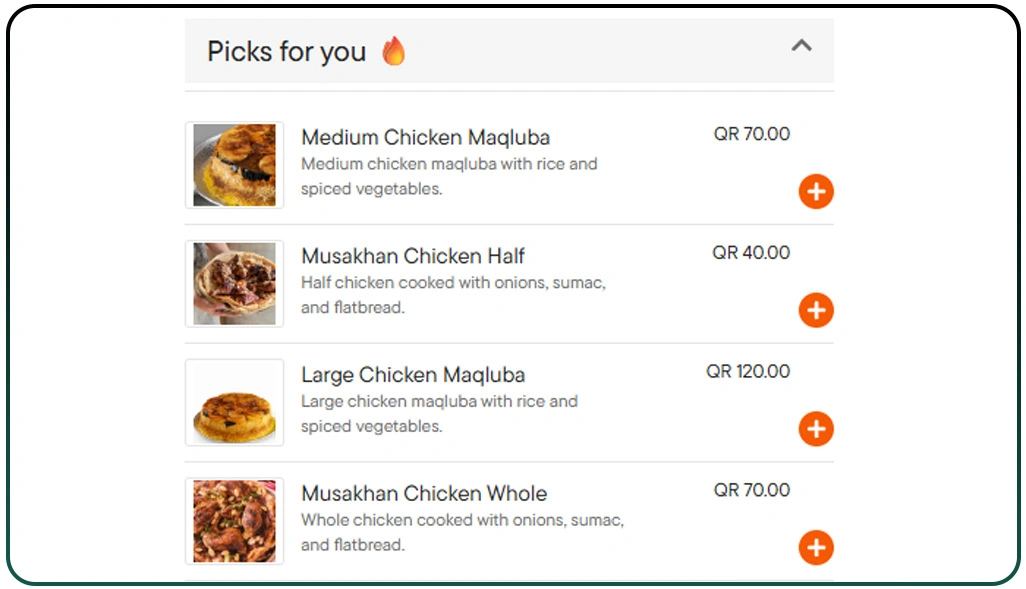Click the plus icon on the last menu item

pos(816,548)
